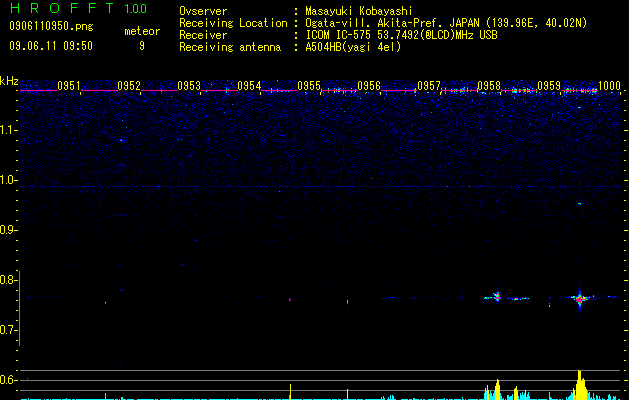Click the 1.1 kHz axis label

pyautogui.click(x=9, y=130)
